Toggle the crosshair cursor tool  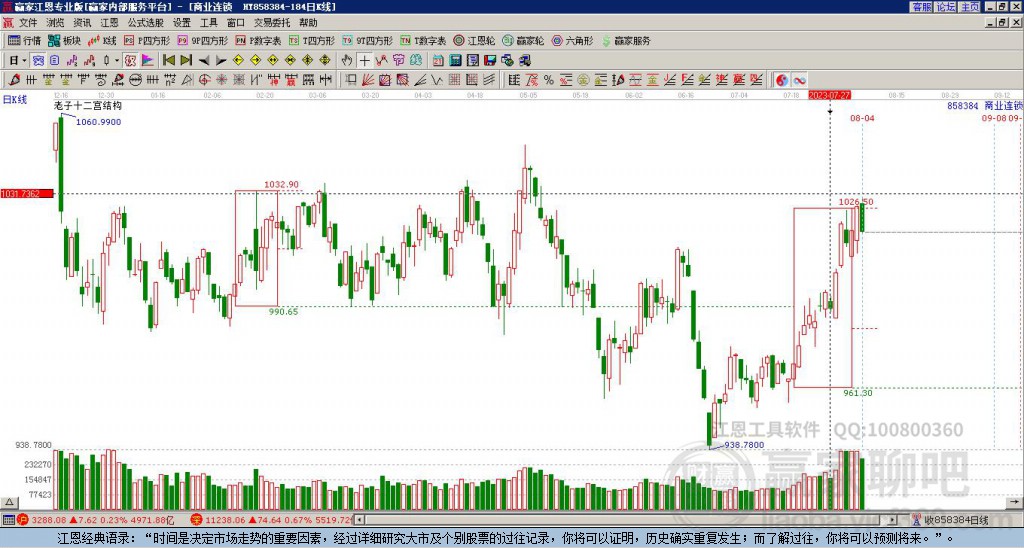tap(364, 60)
